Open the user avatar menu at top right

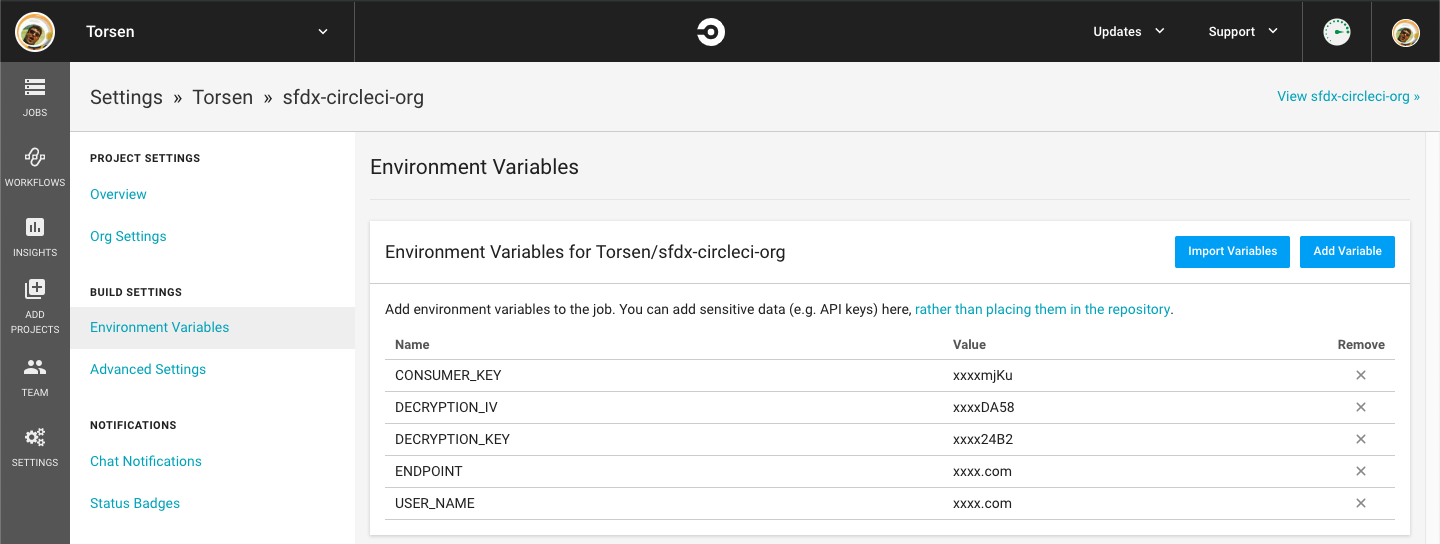[x=1406, y=32]
